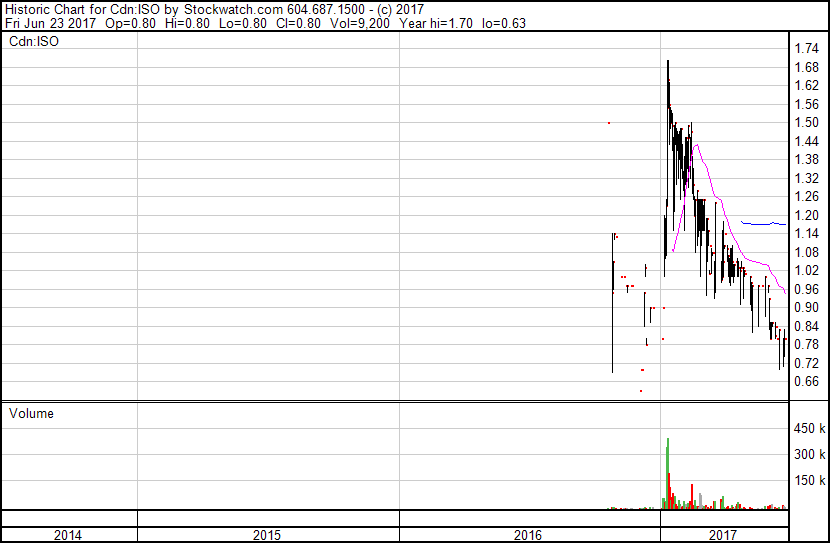Click the Vol=9,200 value in header
Viewport: 830px width, 543px height.
(x=370, y=23)
